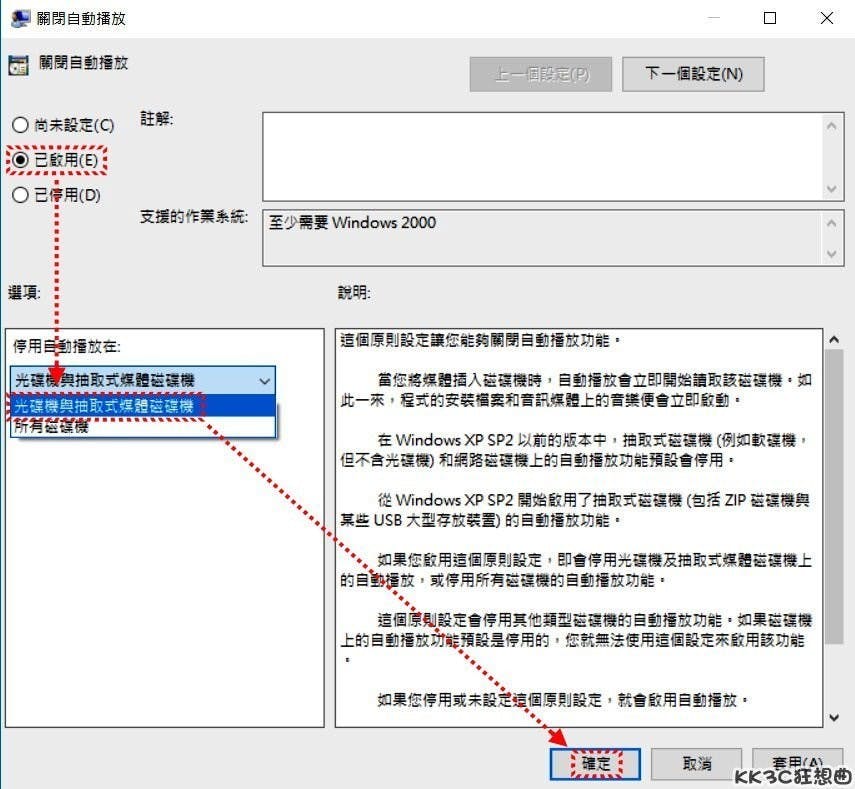Click 上一個設定(P) button
Screen dimensions: 855x789
tap(540, 74)
